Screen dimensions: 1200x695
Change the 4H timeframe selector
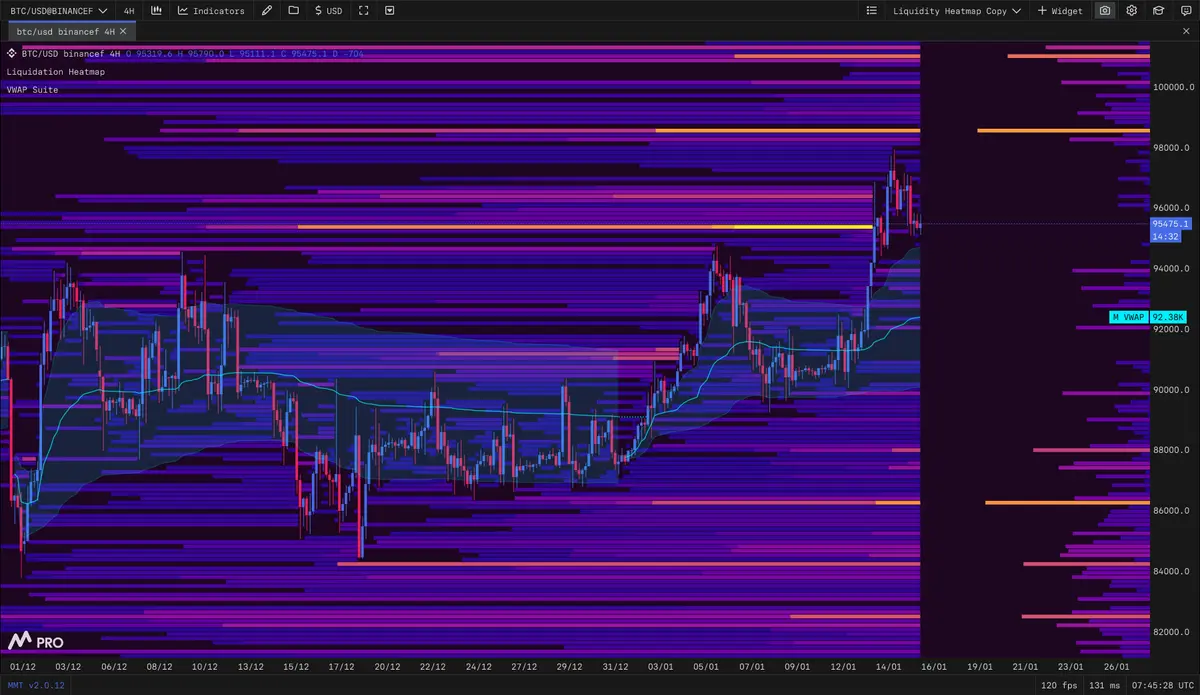[129, 11]
